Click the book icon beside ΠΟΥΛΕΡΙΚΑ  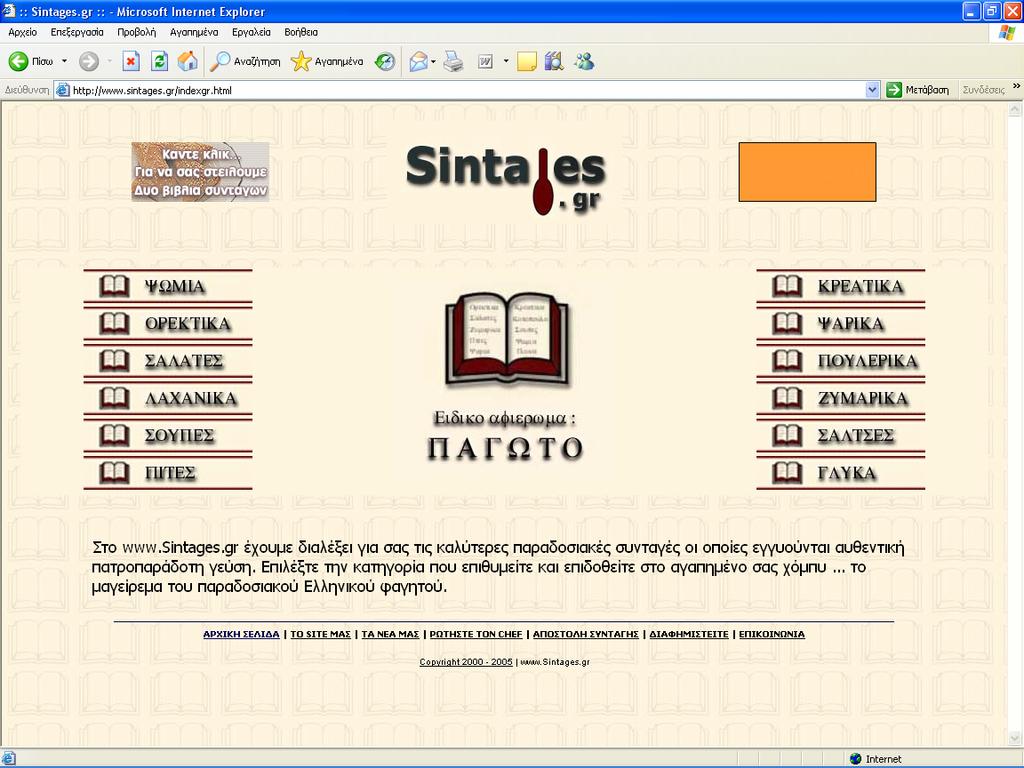(x=787, y=361)
